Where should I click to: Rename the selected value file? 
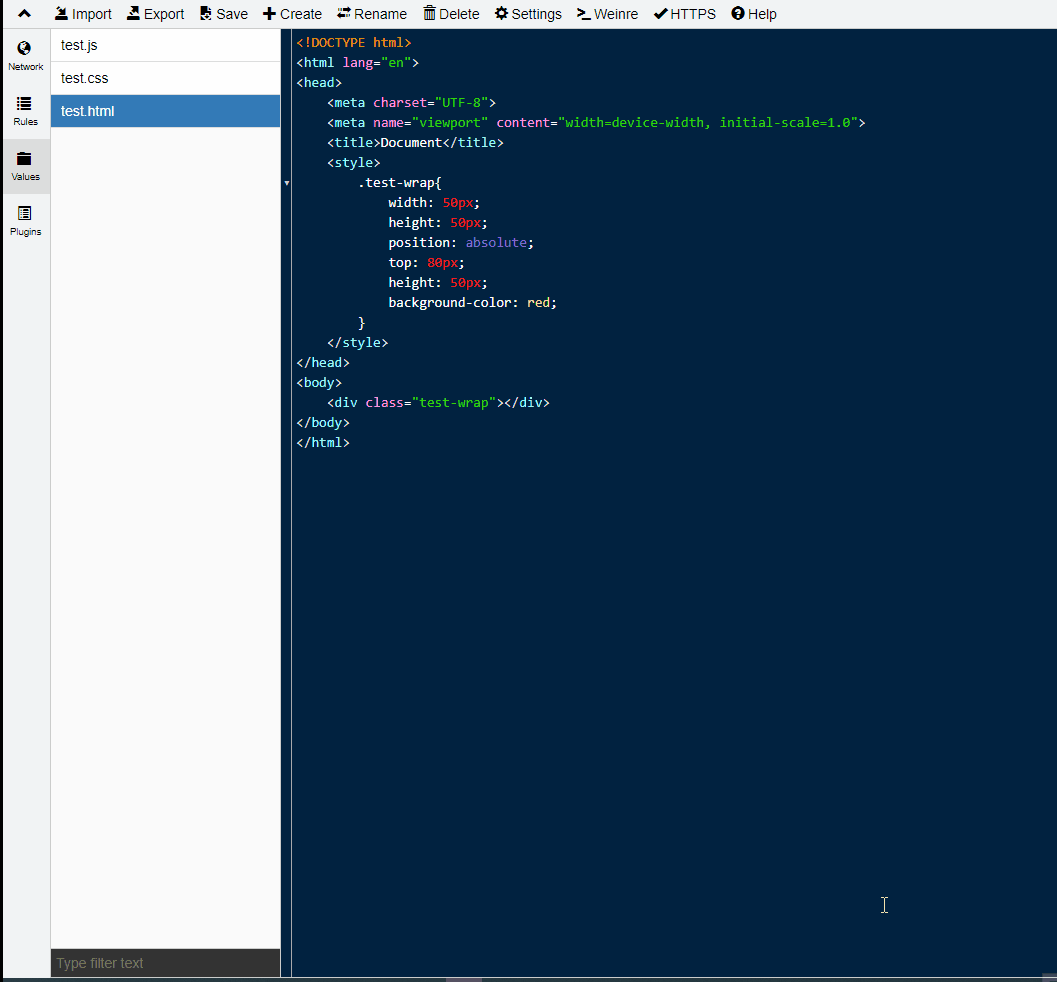point(372,13)
